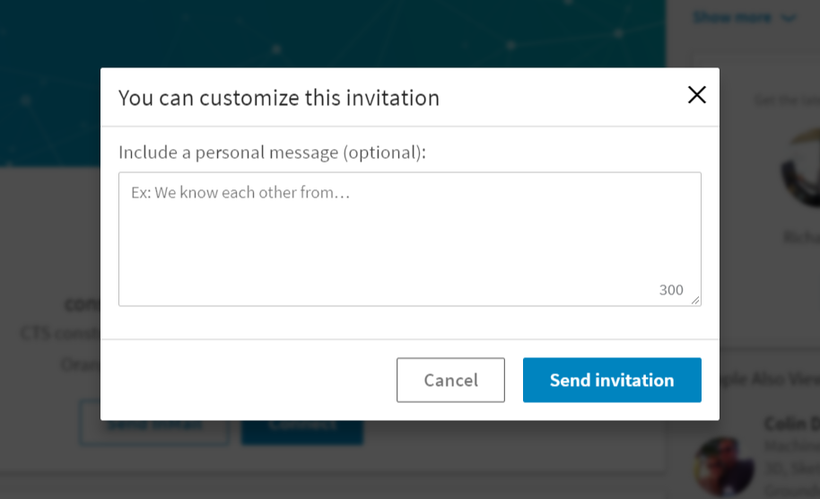
Task: Click the teal profile banner background
Action: (333, 33)
